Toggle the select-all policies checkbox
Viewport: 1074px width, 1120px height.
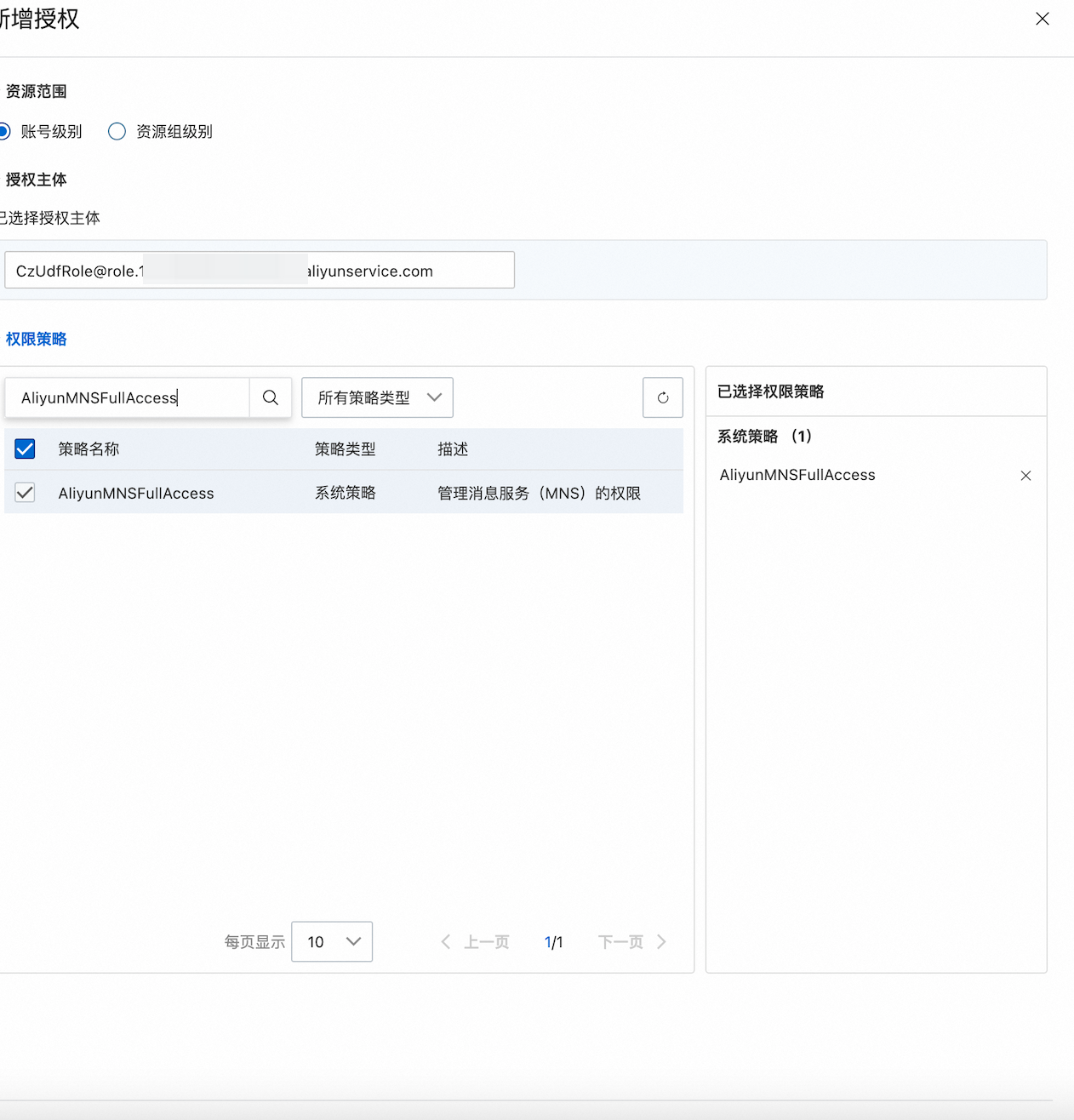pyautogui.click(x=25, y=449)
